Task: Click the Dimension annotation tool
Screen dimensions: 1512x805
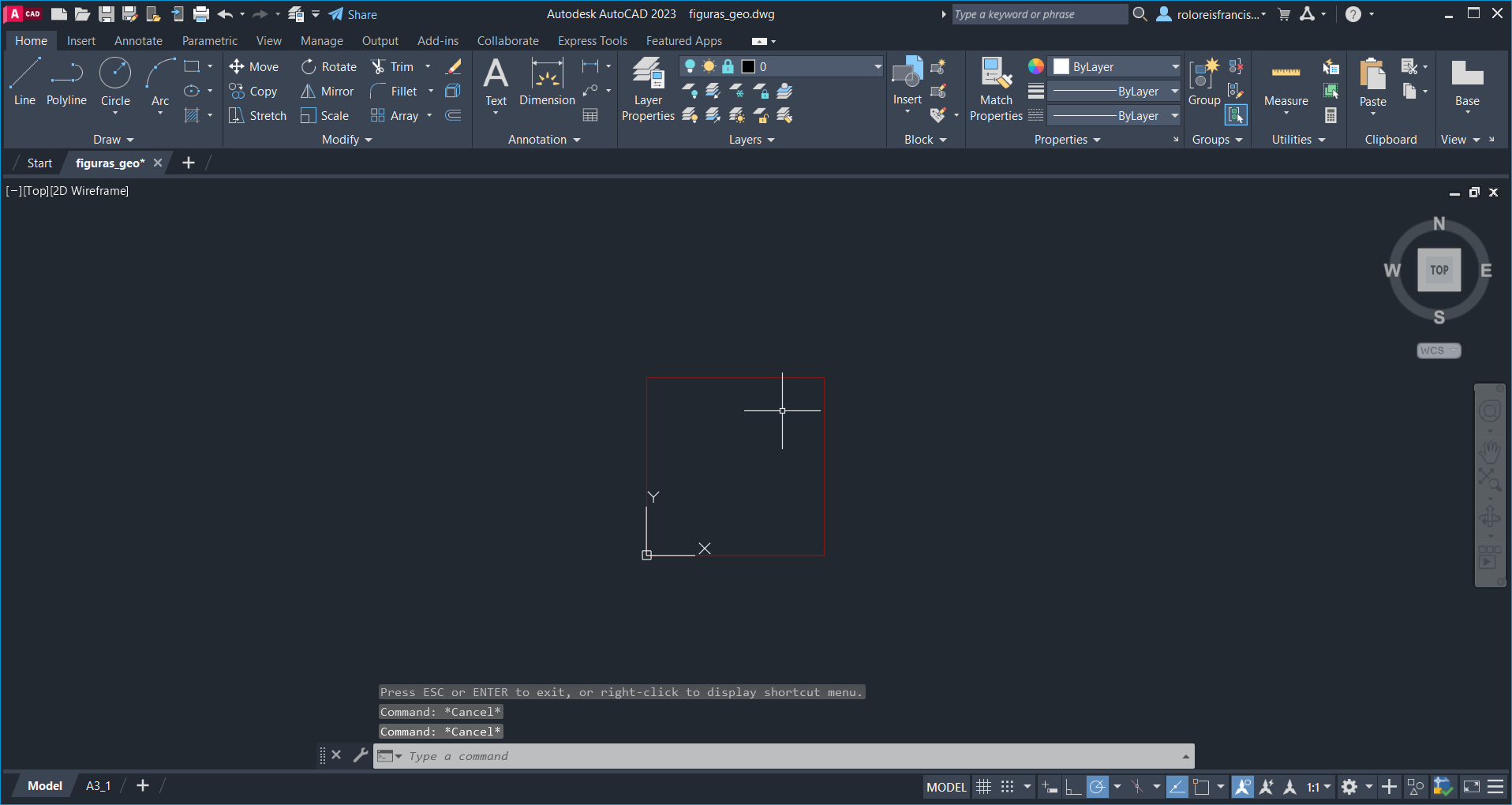Action: click(547, 81)
